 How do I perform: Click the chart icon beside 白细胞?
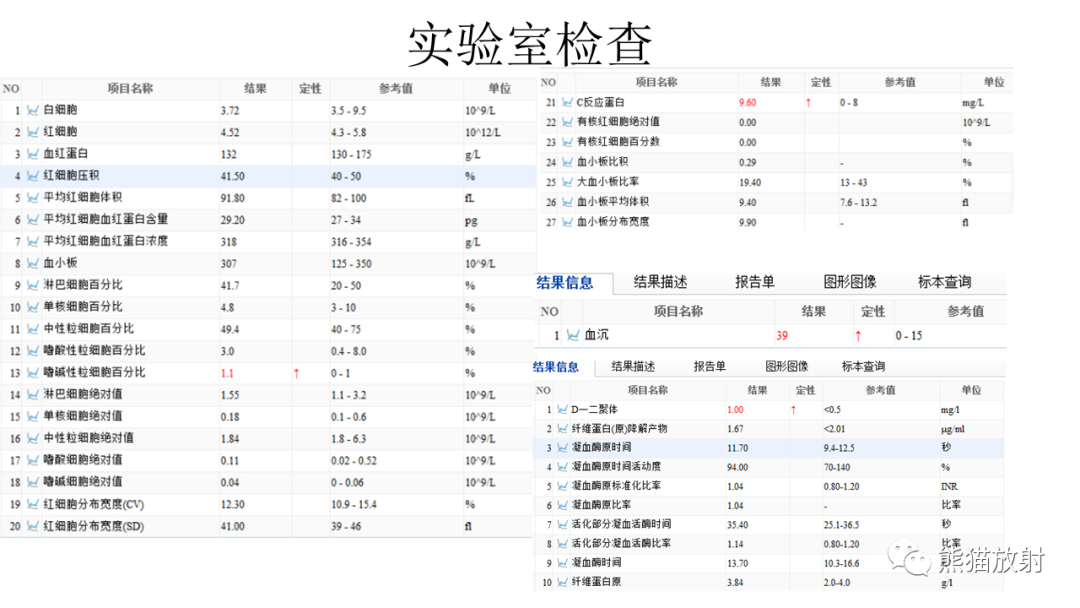[32, 109]
